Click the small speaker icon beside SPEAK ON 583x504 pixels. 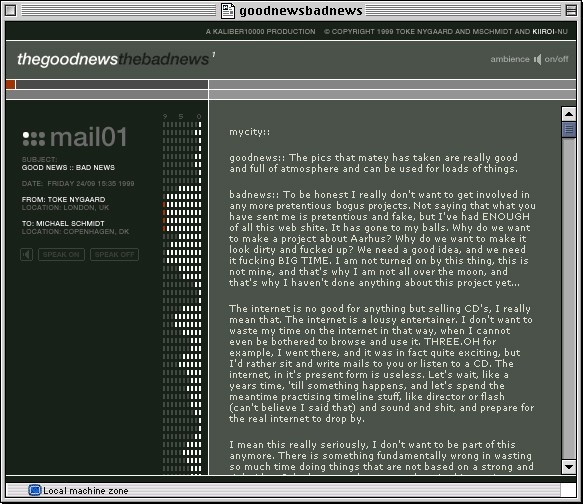click(x=26, y=255)
